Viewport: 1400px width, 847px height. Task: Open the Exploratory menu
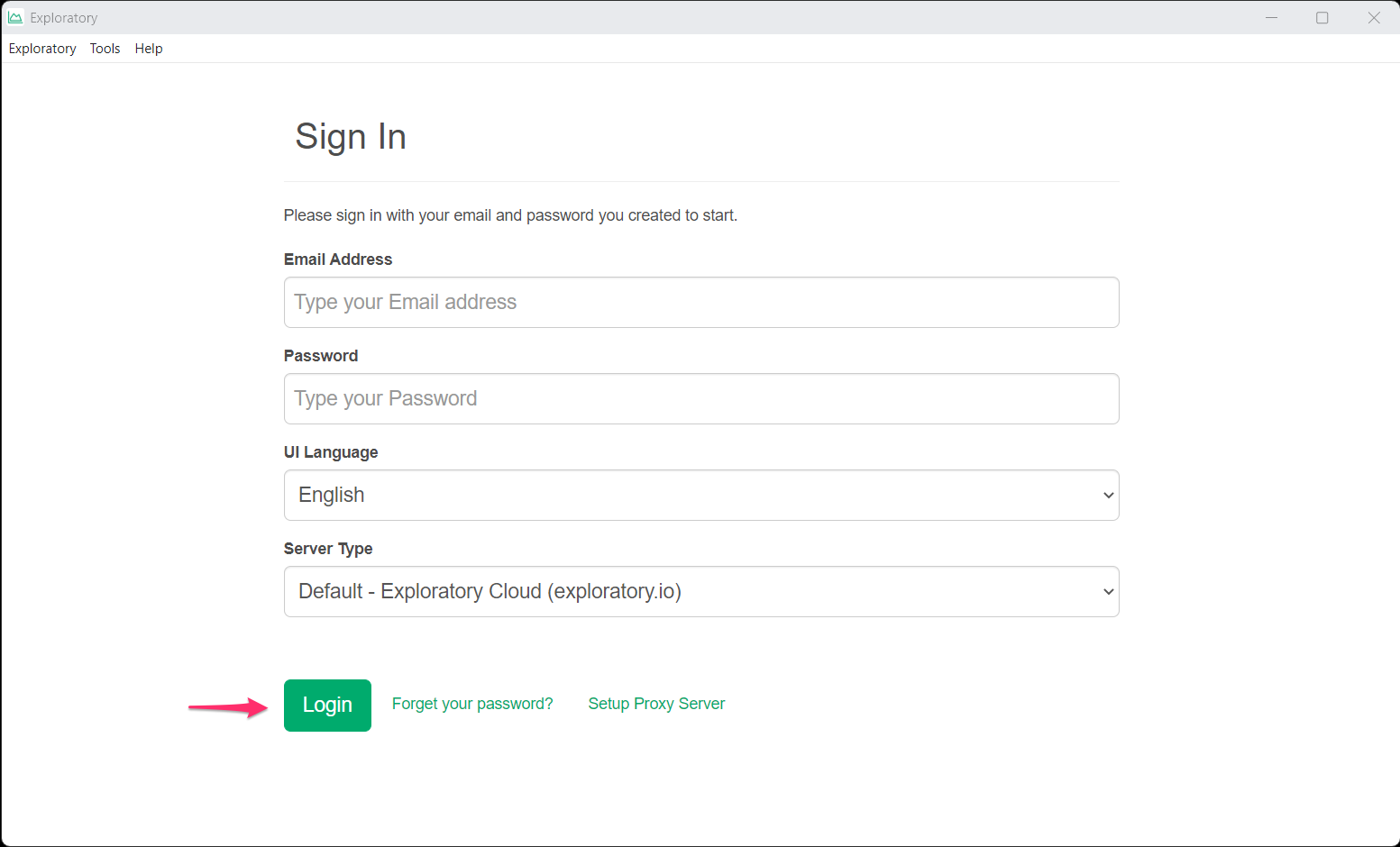tap(42, 49)
